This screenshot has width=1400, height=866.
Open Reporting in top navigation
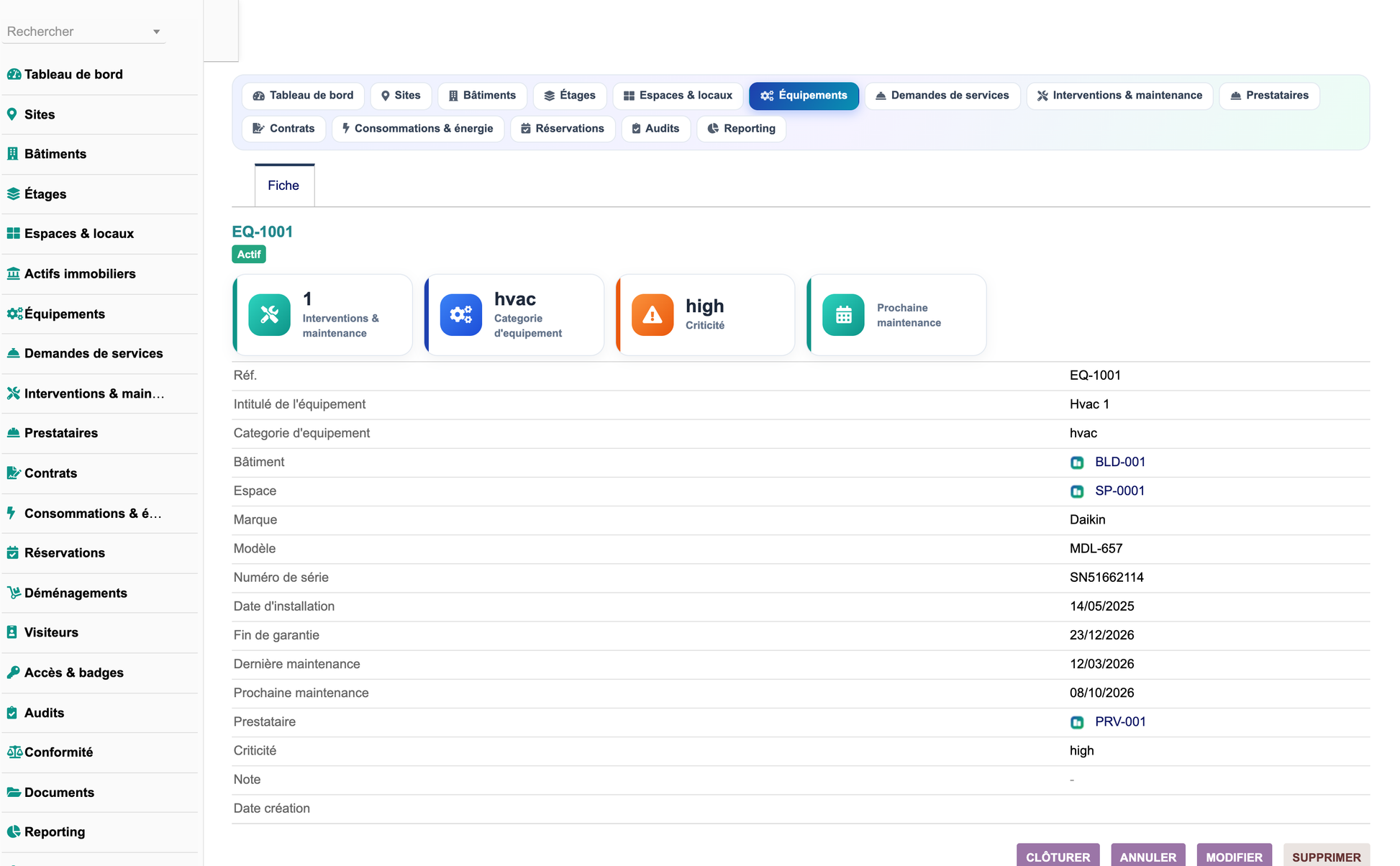pos(741,129)
